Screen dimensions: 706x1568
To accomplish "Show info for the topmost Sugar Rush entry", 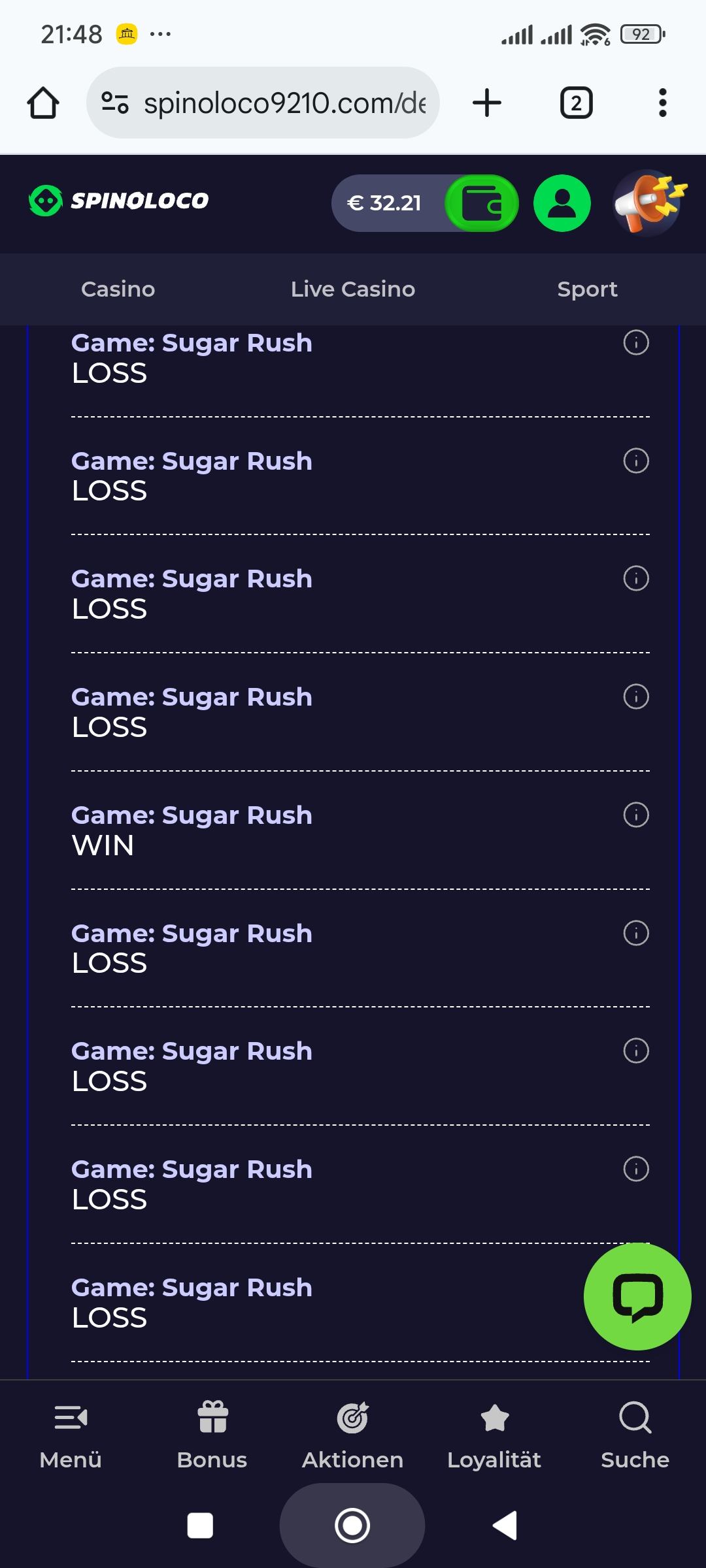I will click(x=636, y=342).
